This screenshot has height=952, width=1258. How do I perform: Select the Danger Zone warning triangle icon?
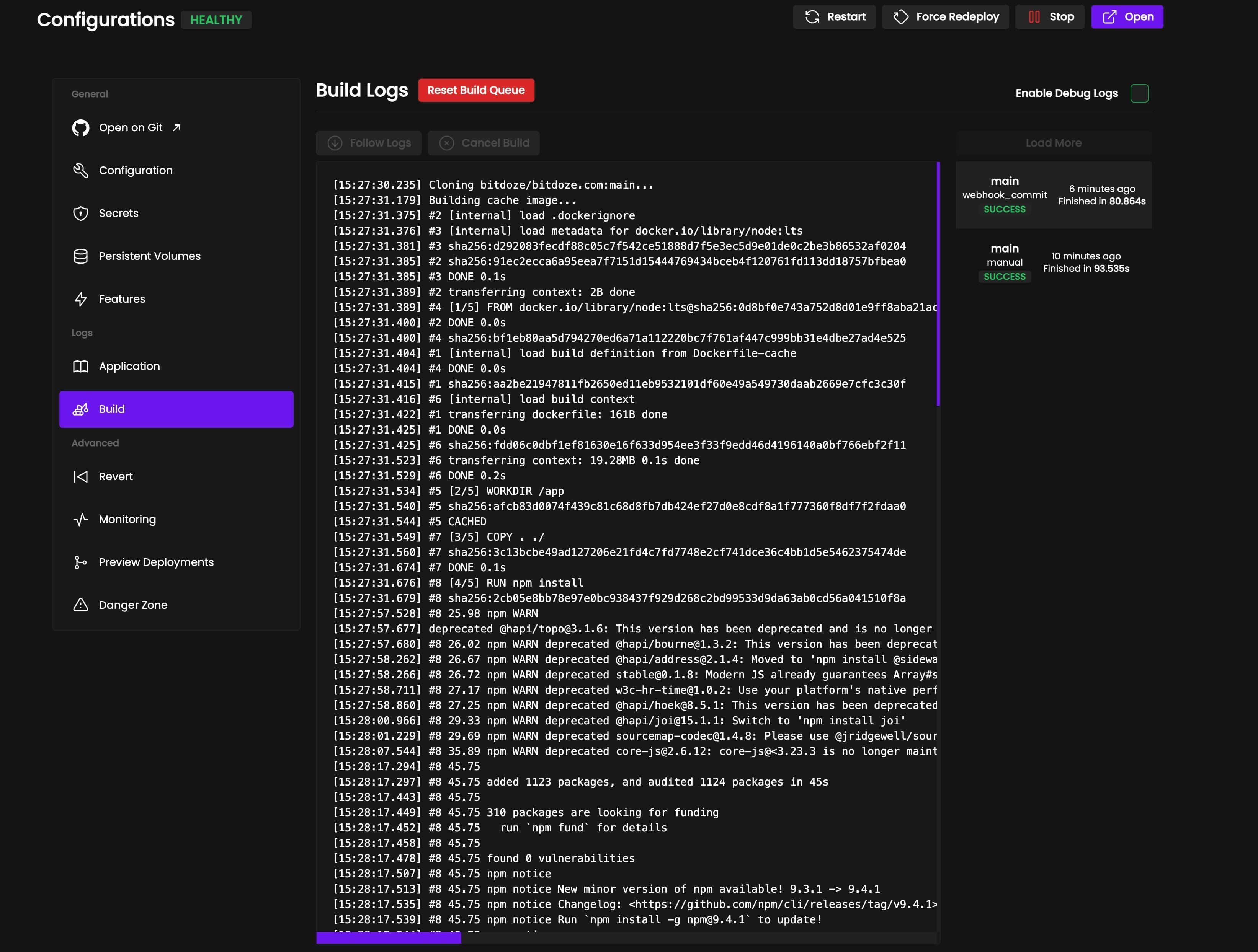pos(81,604)
